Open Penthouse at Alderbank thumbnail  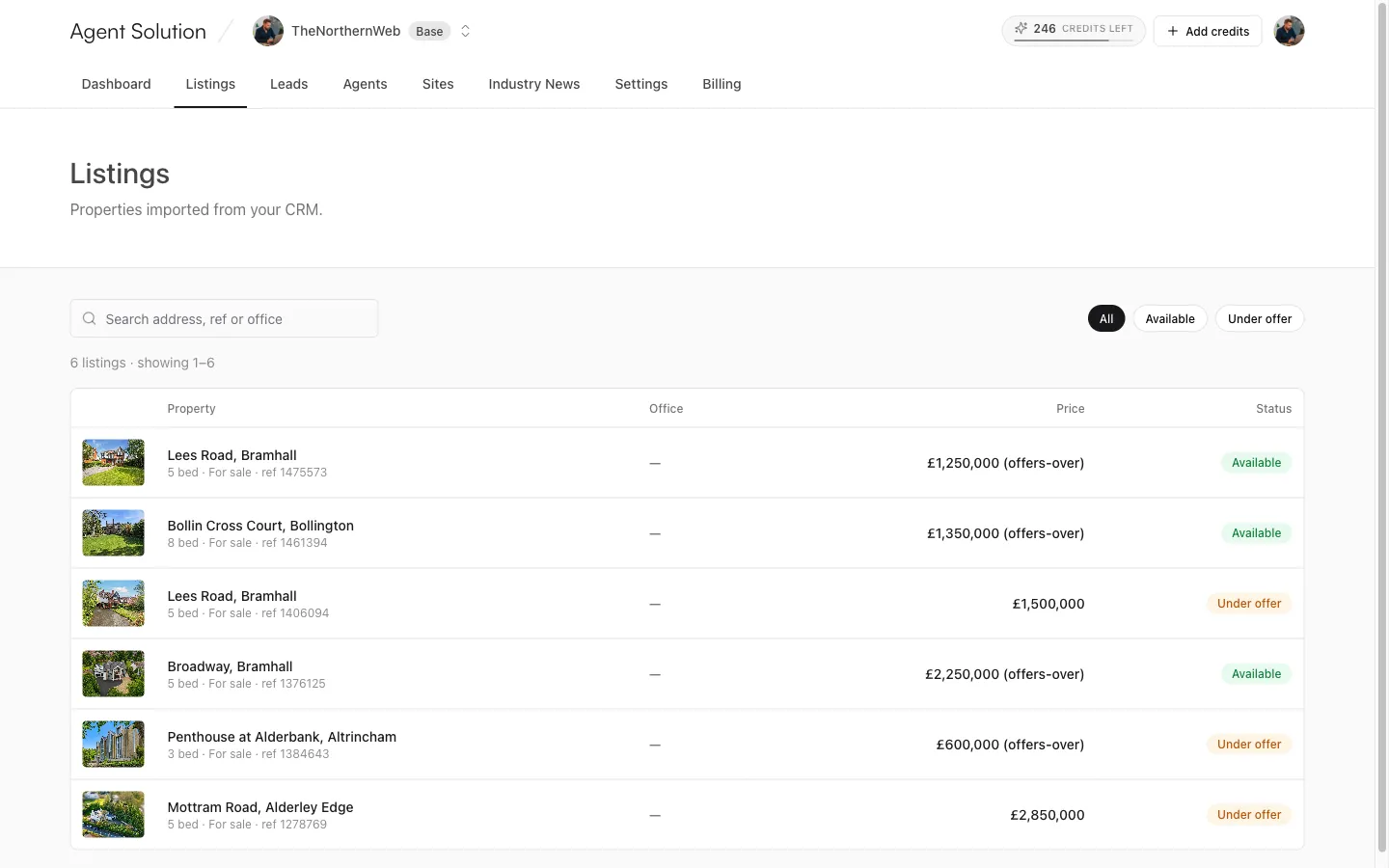(x=113, y=745)
